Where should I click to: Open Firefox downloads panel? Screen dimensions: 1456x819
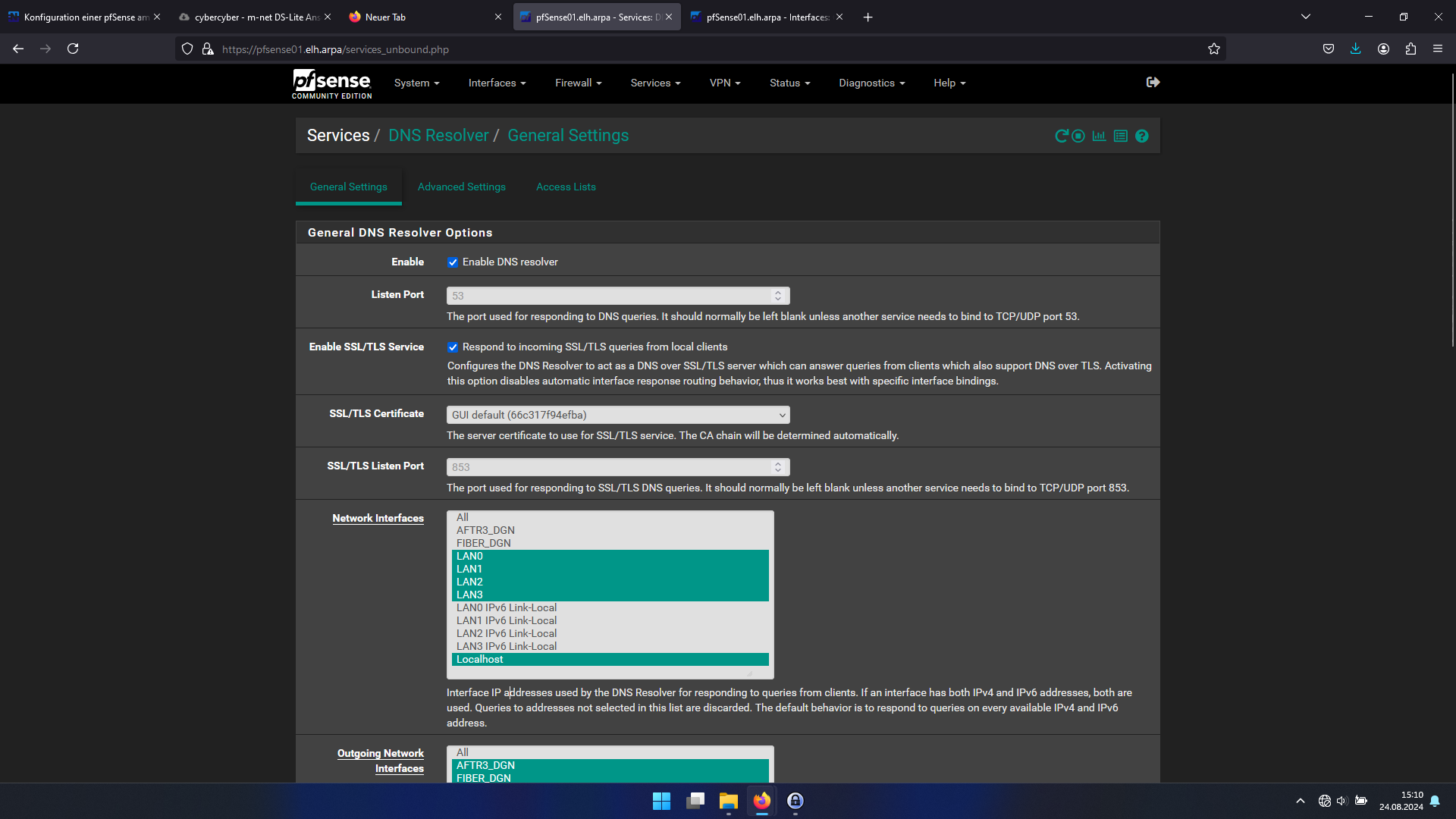(x=1356, y=49)
